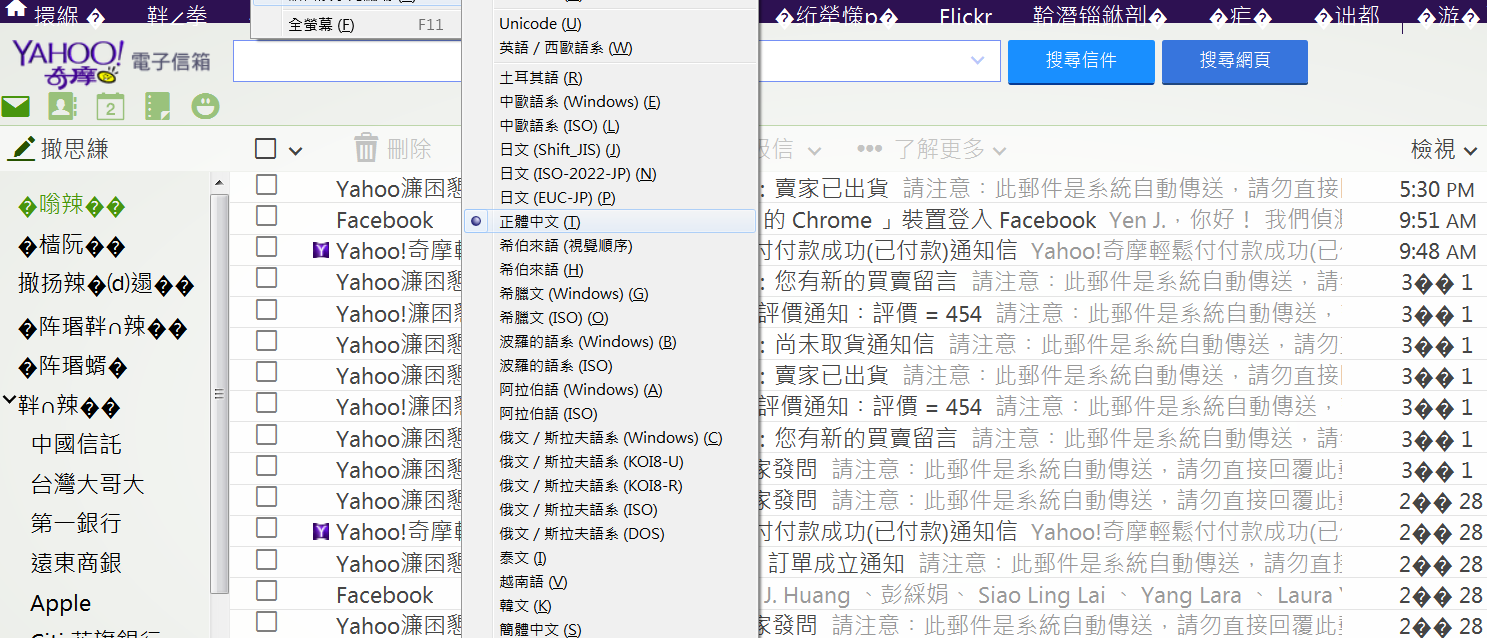Click the three-dots more icon
Screen dimensions: 1487x638
pyautogui.click(x=870, y=149)
